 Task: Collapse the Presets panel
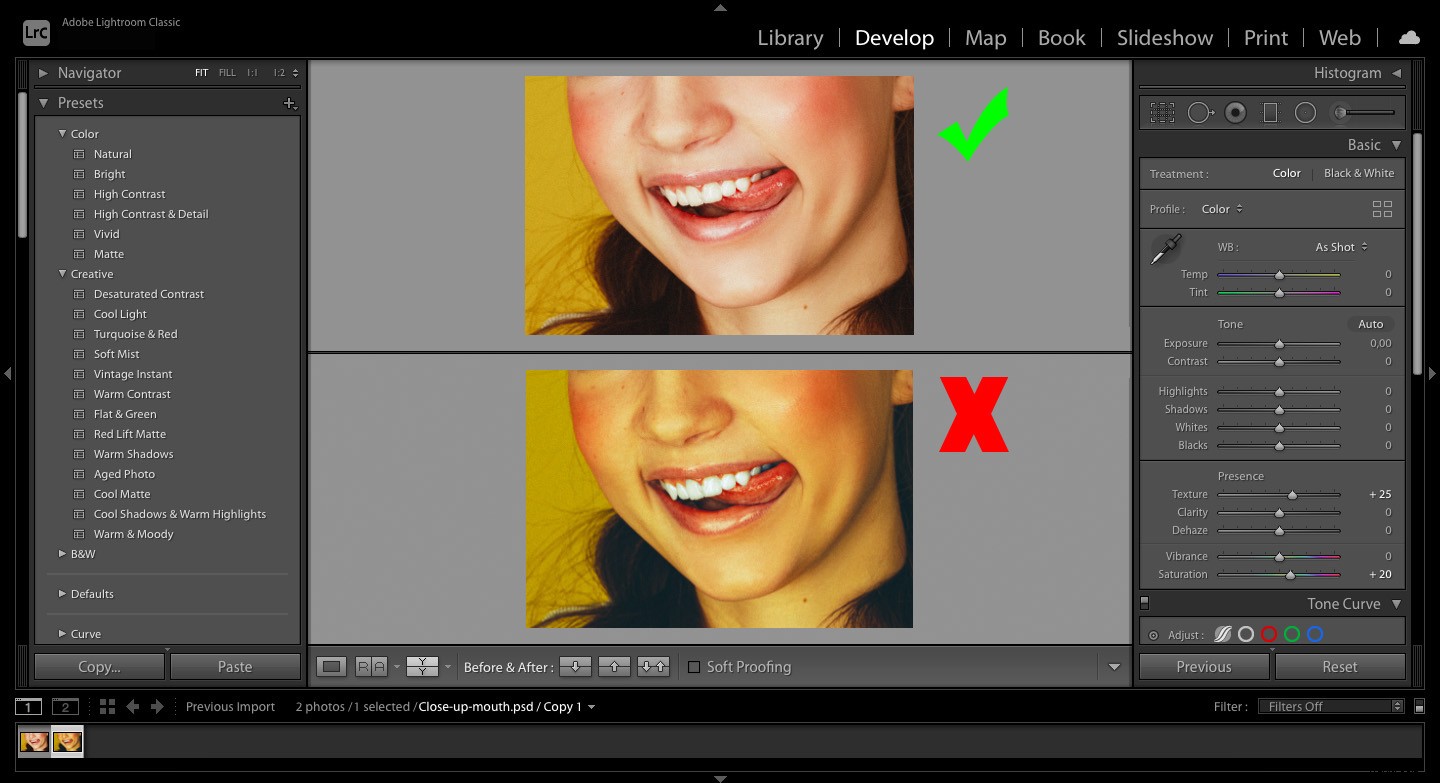click(x=43, y=102)
